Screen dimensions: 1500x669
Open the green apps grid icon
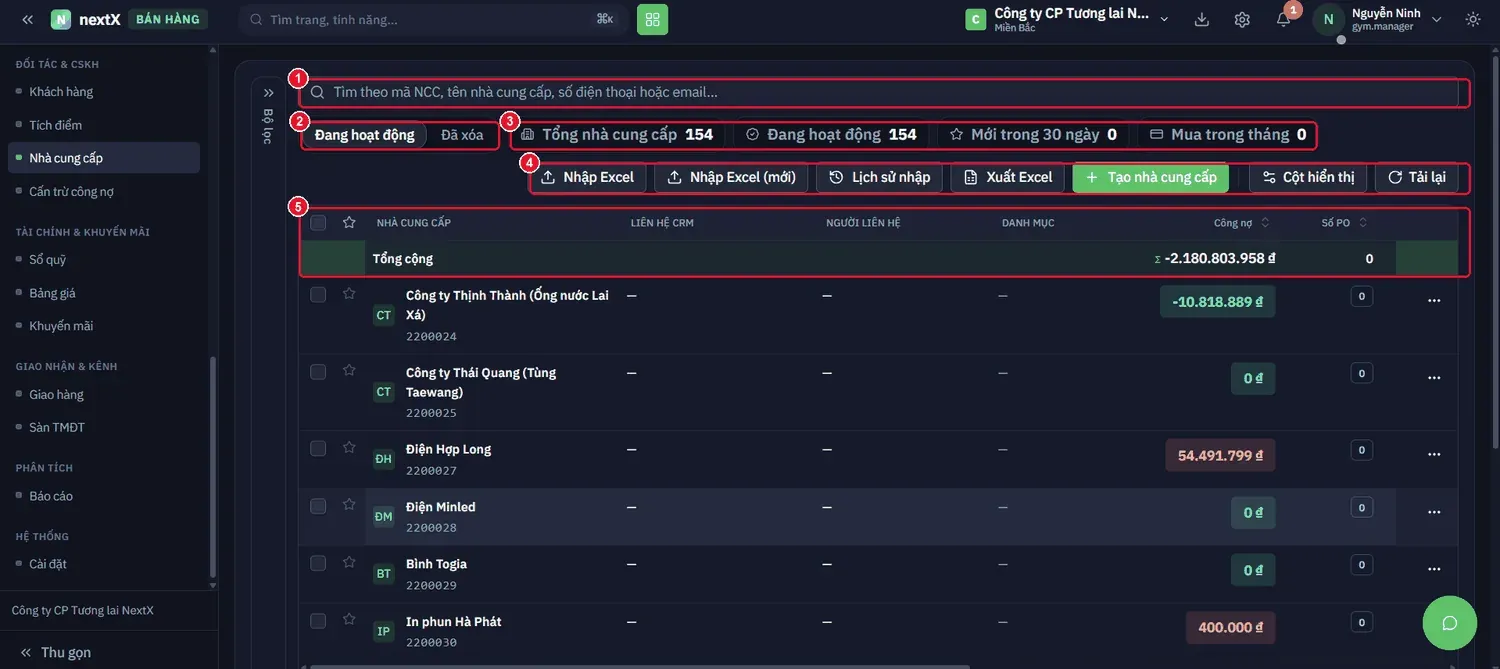point(652,19)
